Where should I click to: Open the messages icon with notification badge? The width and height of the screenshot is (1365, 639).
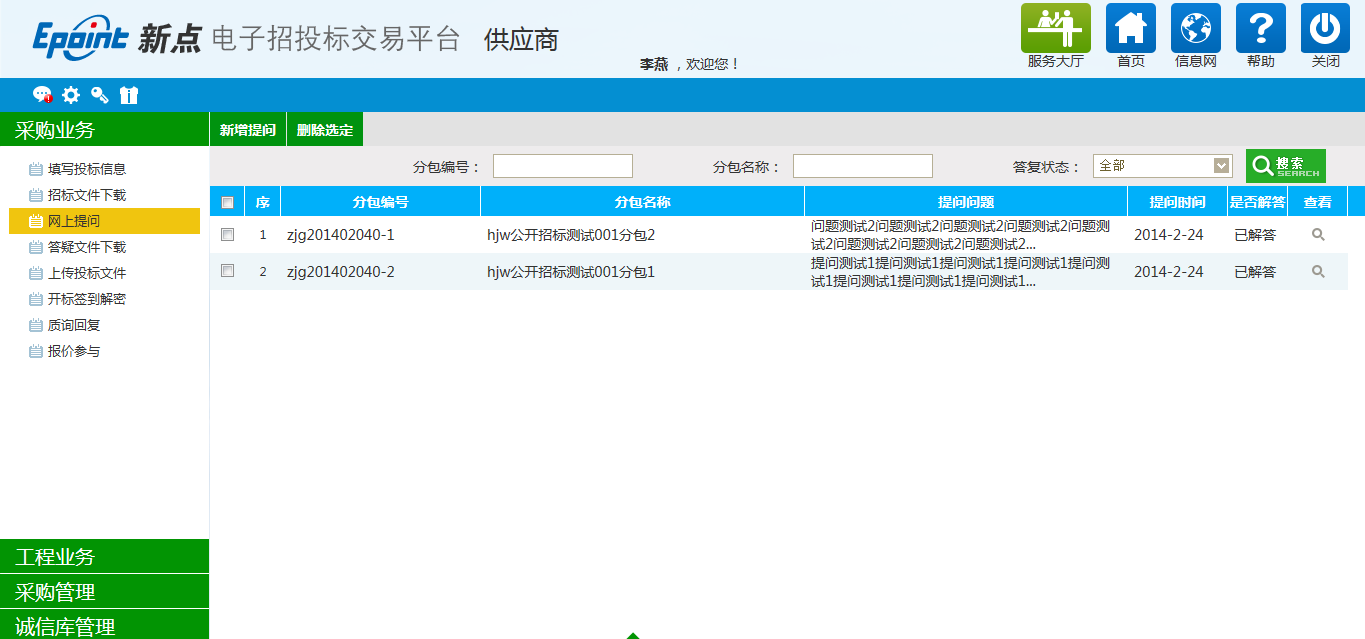[x=43, y=94]
